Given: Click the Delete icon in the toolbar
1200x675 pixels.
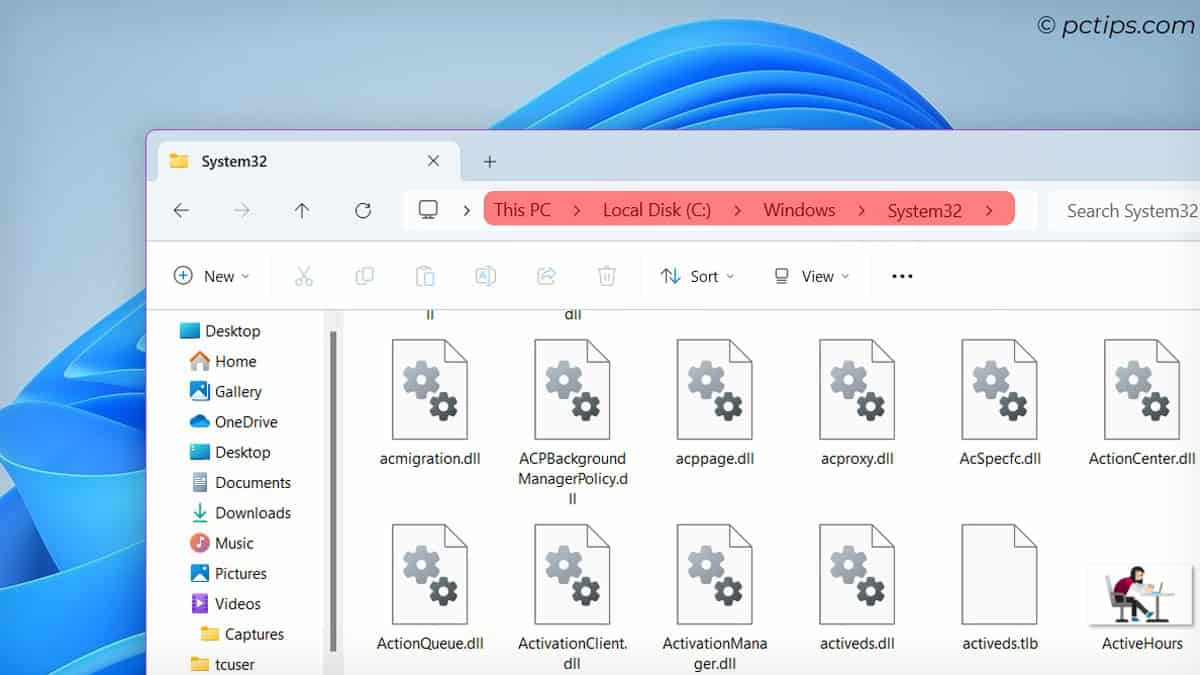Looking at the screenshot, I should click(x=606, y=276).
